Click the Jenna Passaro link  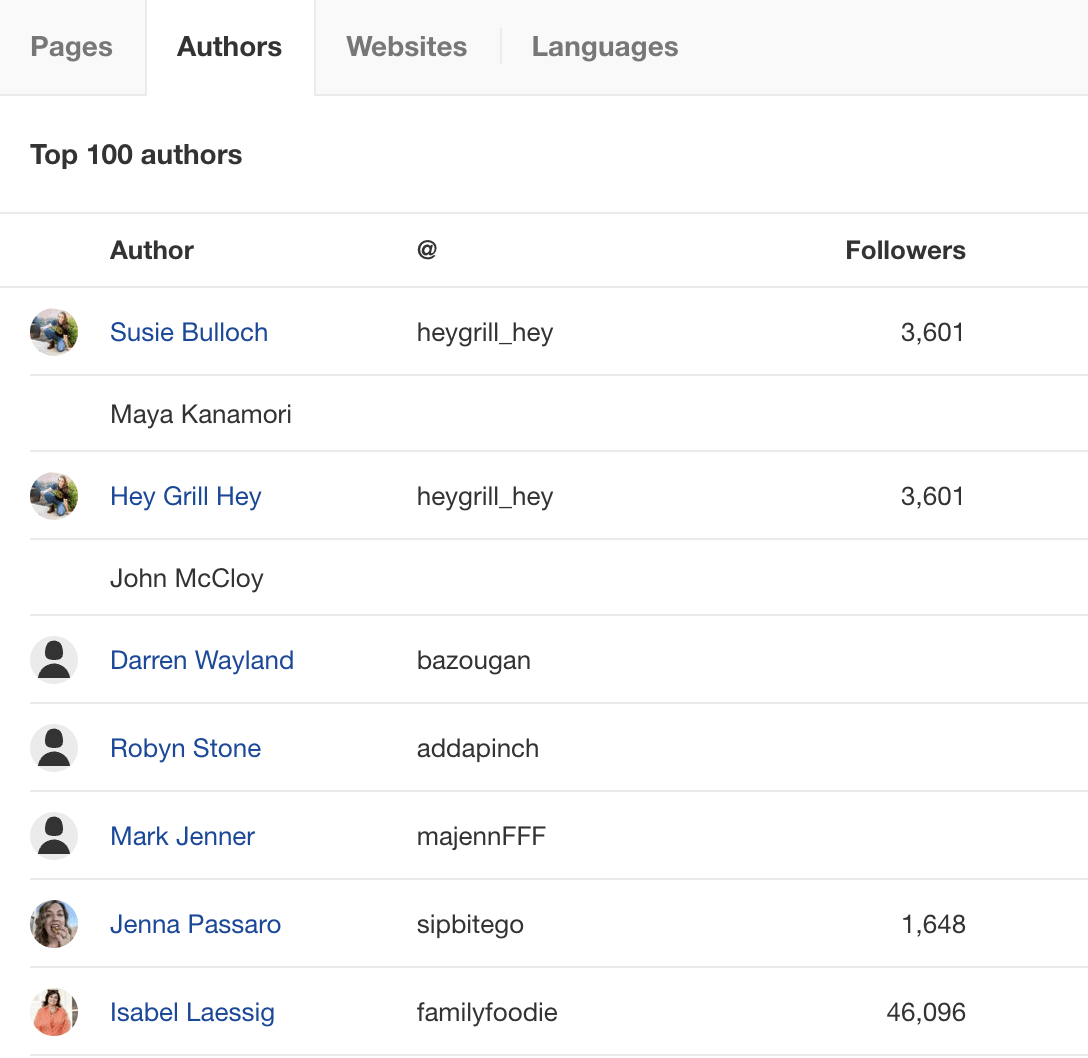(195, 924)
